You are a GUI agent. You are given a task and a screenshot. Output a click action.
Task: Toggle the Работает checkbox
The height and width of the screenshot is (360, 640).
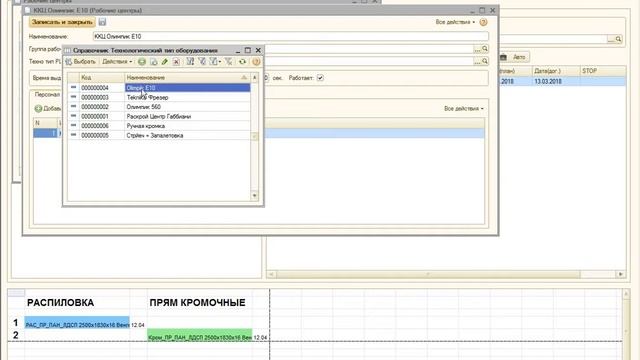point(320,78)
